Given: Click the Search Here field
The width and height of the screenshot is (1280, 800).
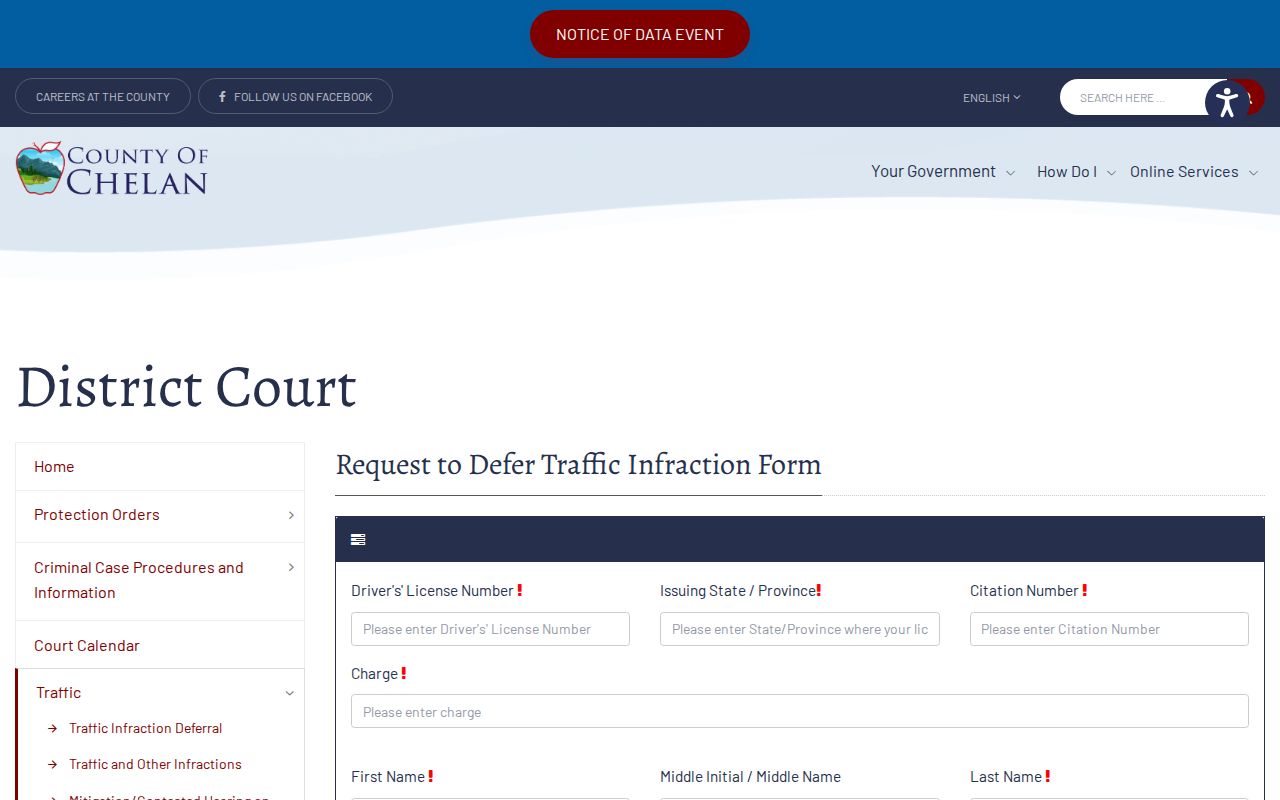Looking at the screenshot, I should point(1135,97).
